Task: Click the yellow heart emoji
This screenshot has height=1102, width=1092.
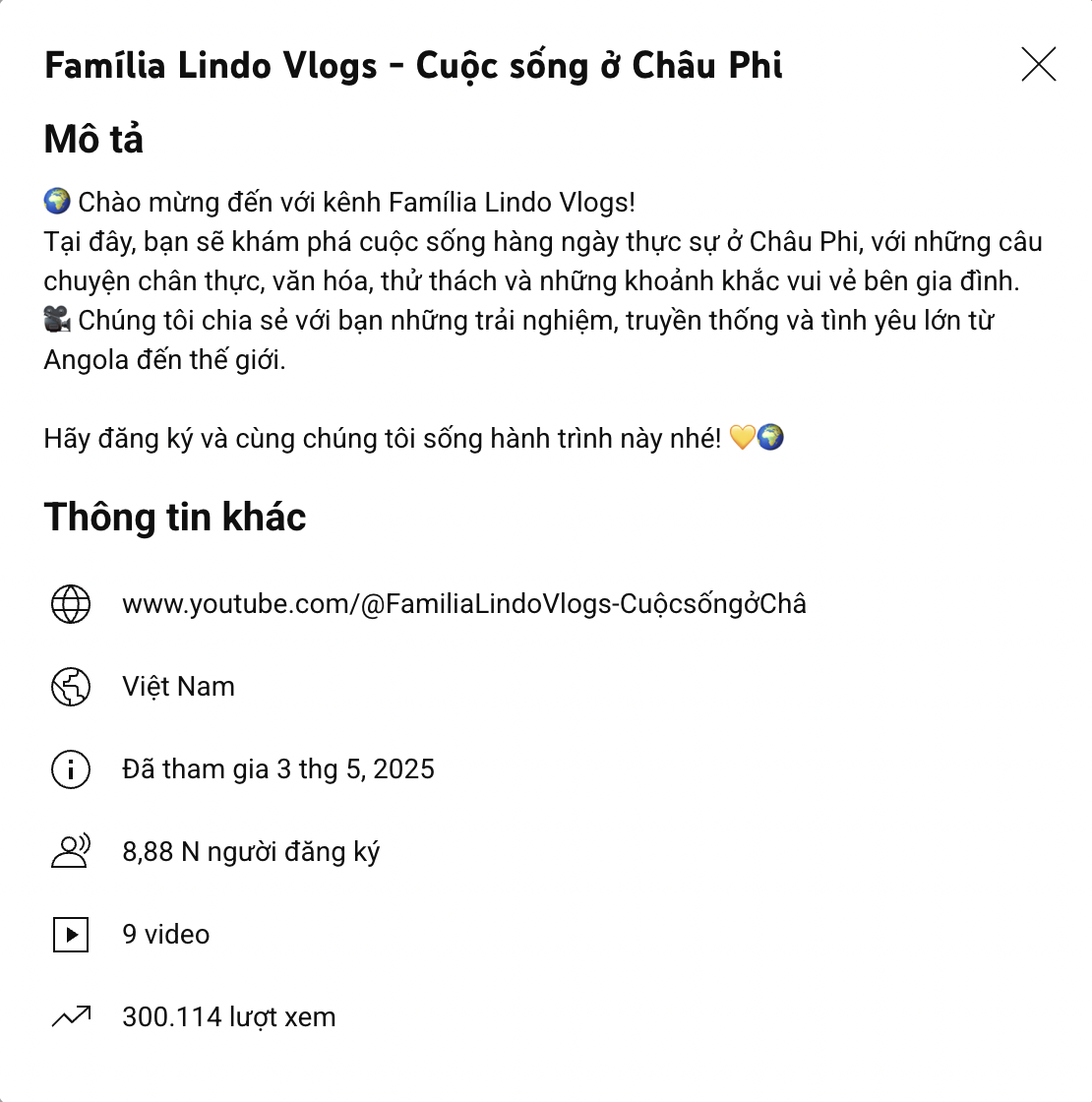Action: [742, 438]
